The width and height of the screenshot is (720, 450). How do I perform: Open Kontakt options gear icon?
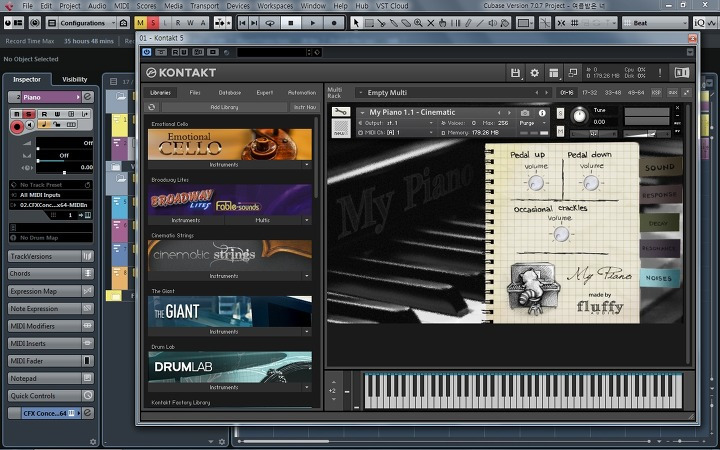click(x=534, y=73)
